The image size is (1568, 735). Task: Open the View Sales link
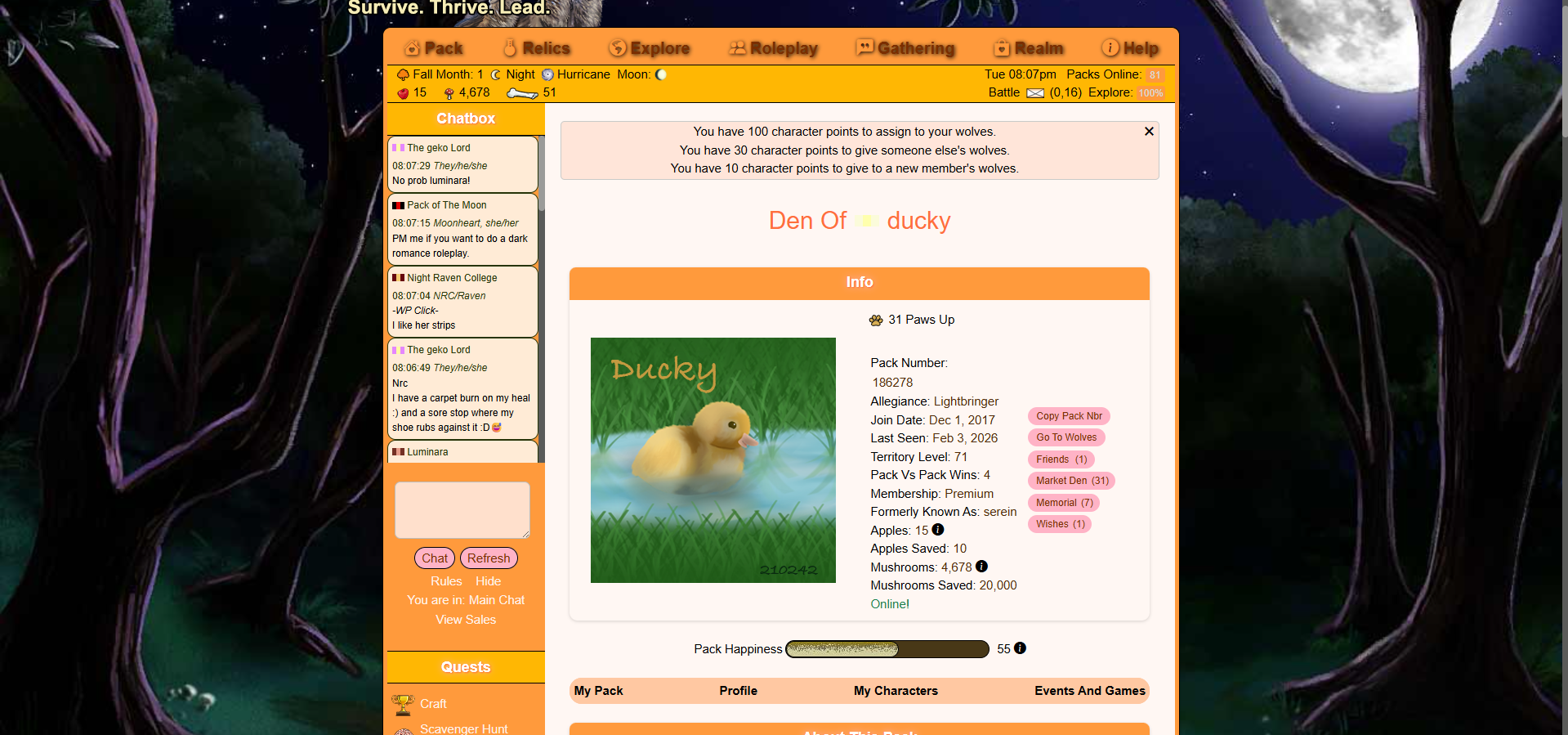pos(466,620)
